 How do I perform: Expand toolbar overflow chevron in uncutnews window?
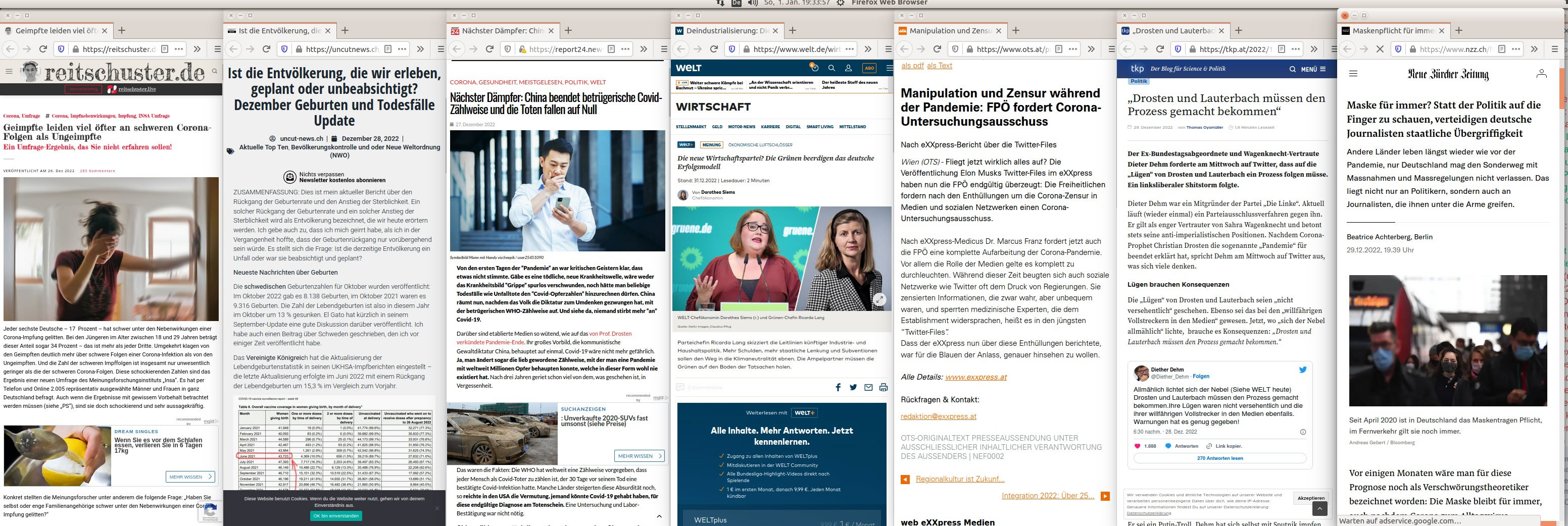point(421,49)
